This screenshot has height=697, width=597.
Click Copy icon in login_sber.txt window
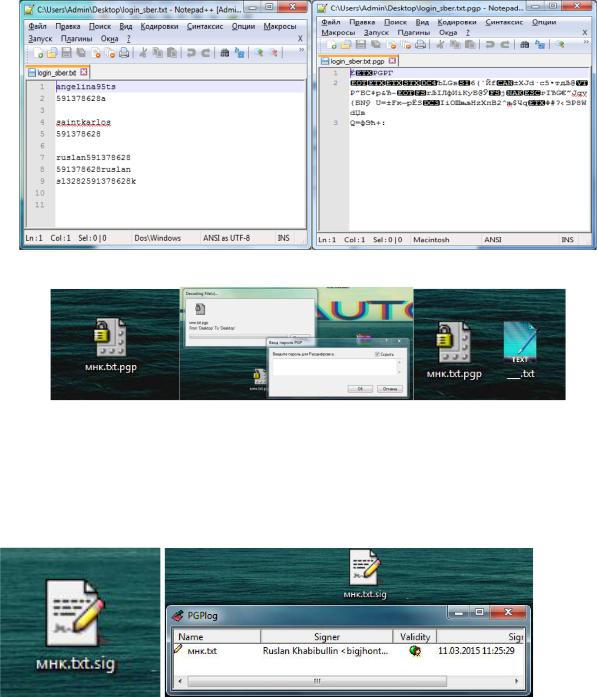click(157, 53)
